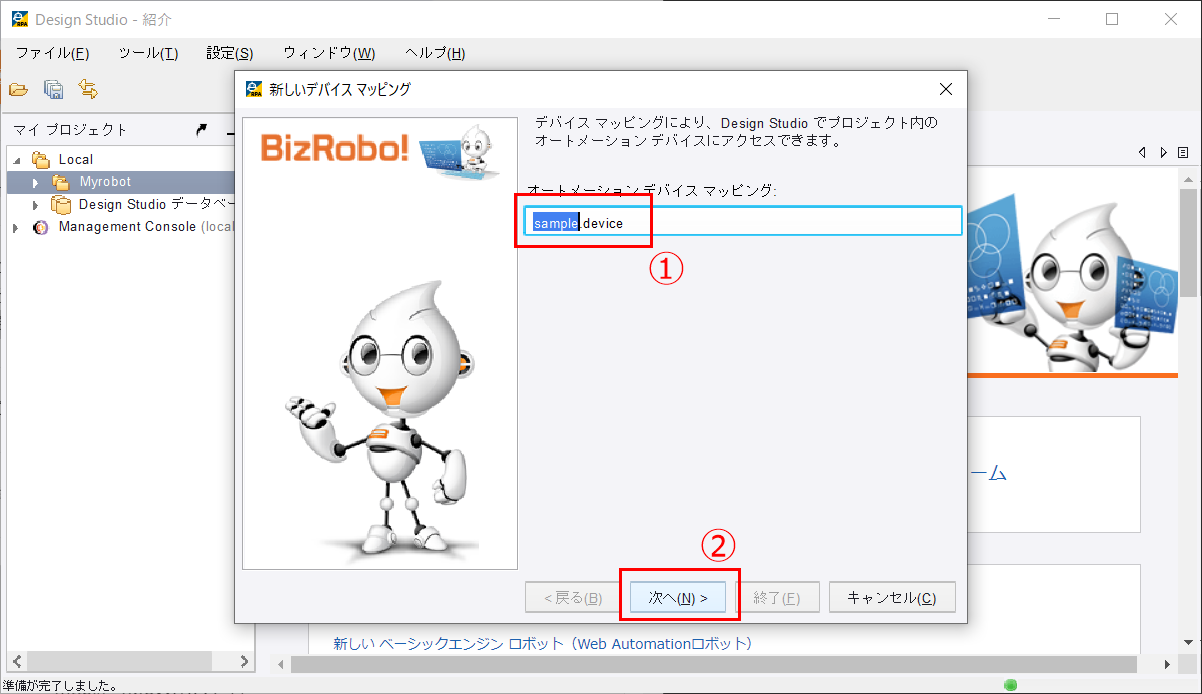Open the ヘルプ(H) menu

tap(435, 53)
